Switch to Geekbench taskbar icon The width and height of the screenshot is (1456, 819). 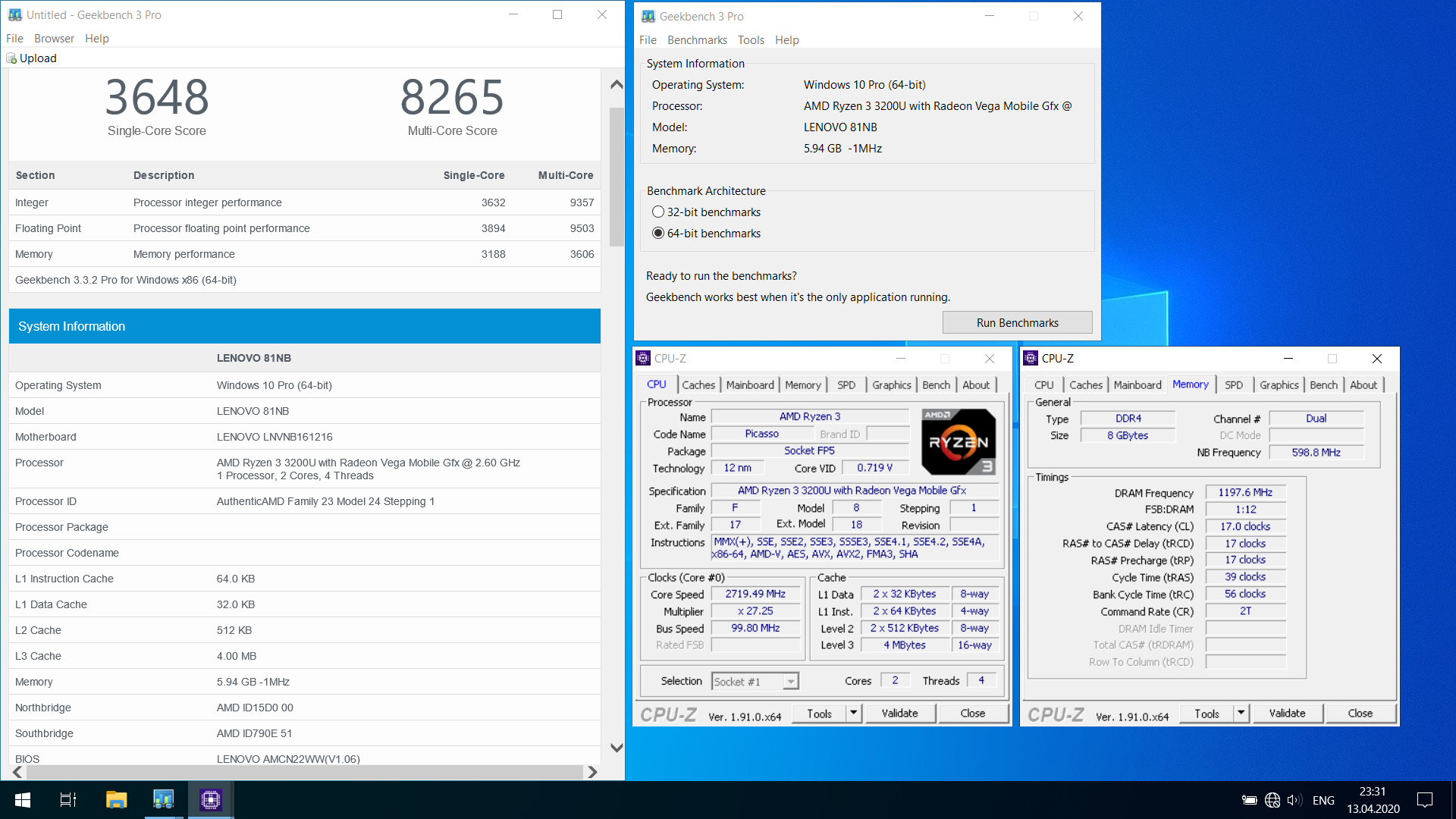tap(163, 800)
